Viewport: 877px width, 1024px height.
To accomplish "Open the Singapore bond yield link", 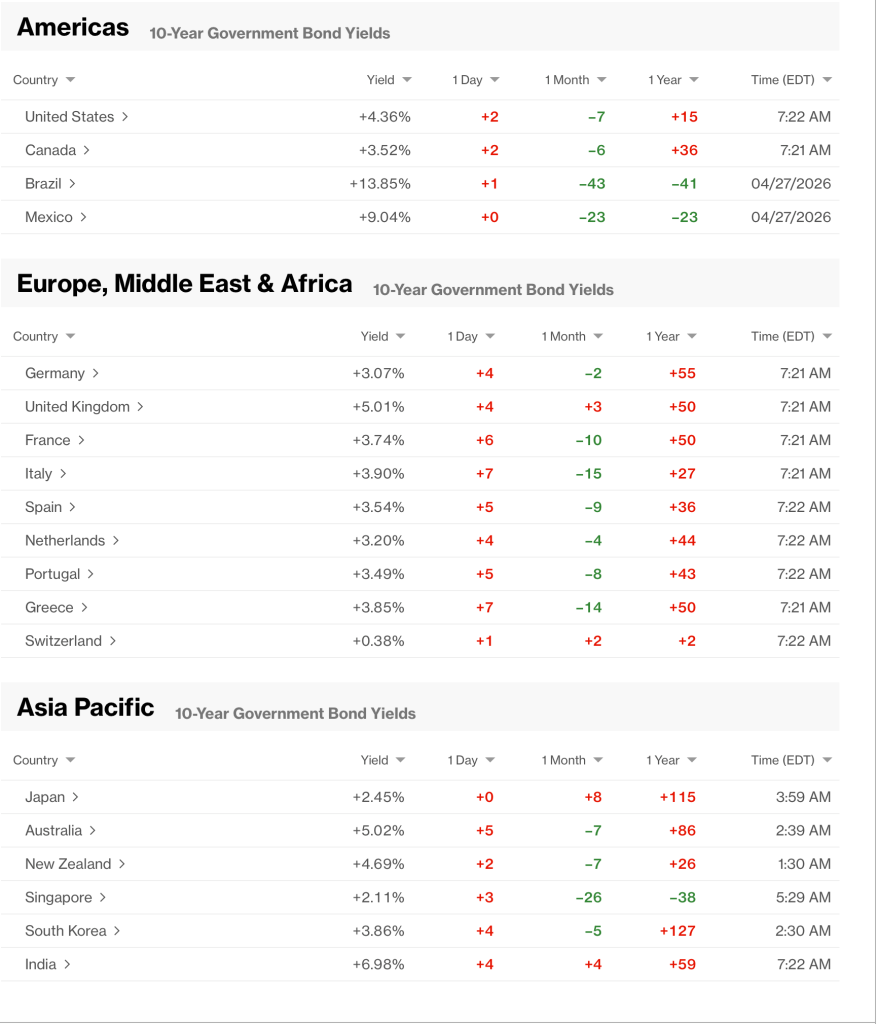I will pyautogui.click(x=58, y=898).
